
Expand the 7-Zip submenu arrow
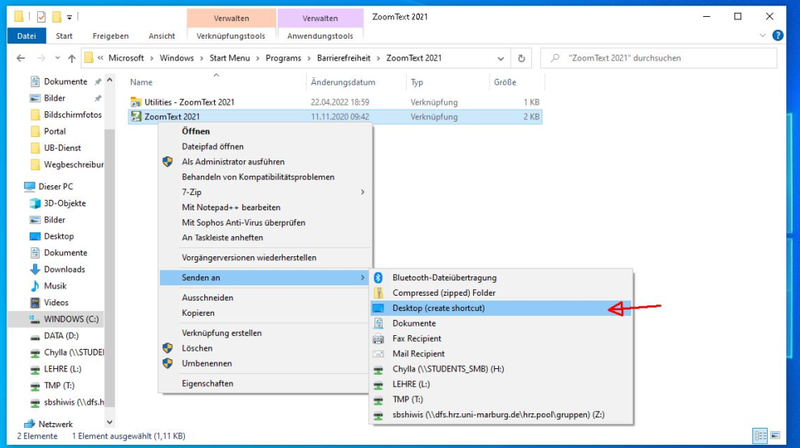(362, 192)
